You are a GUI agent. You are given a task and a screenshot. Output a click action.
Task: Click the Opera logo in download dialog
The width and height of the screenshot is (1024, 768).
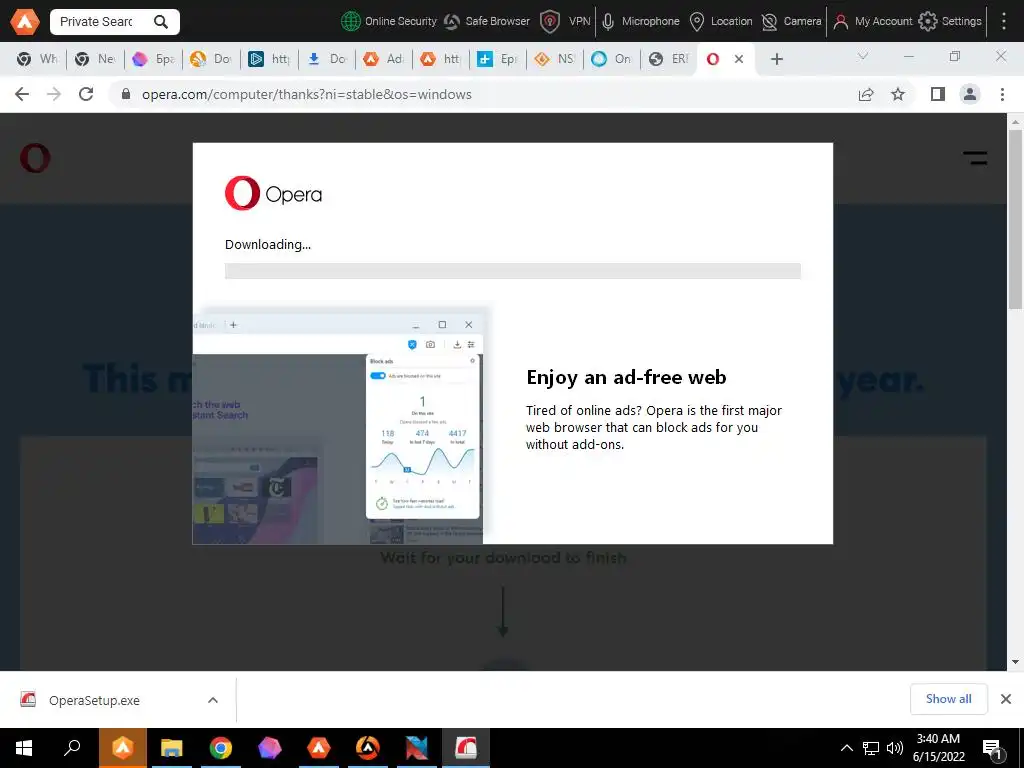(274, 193)
